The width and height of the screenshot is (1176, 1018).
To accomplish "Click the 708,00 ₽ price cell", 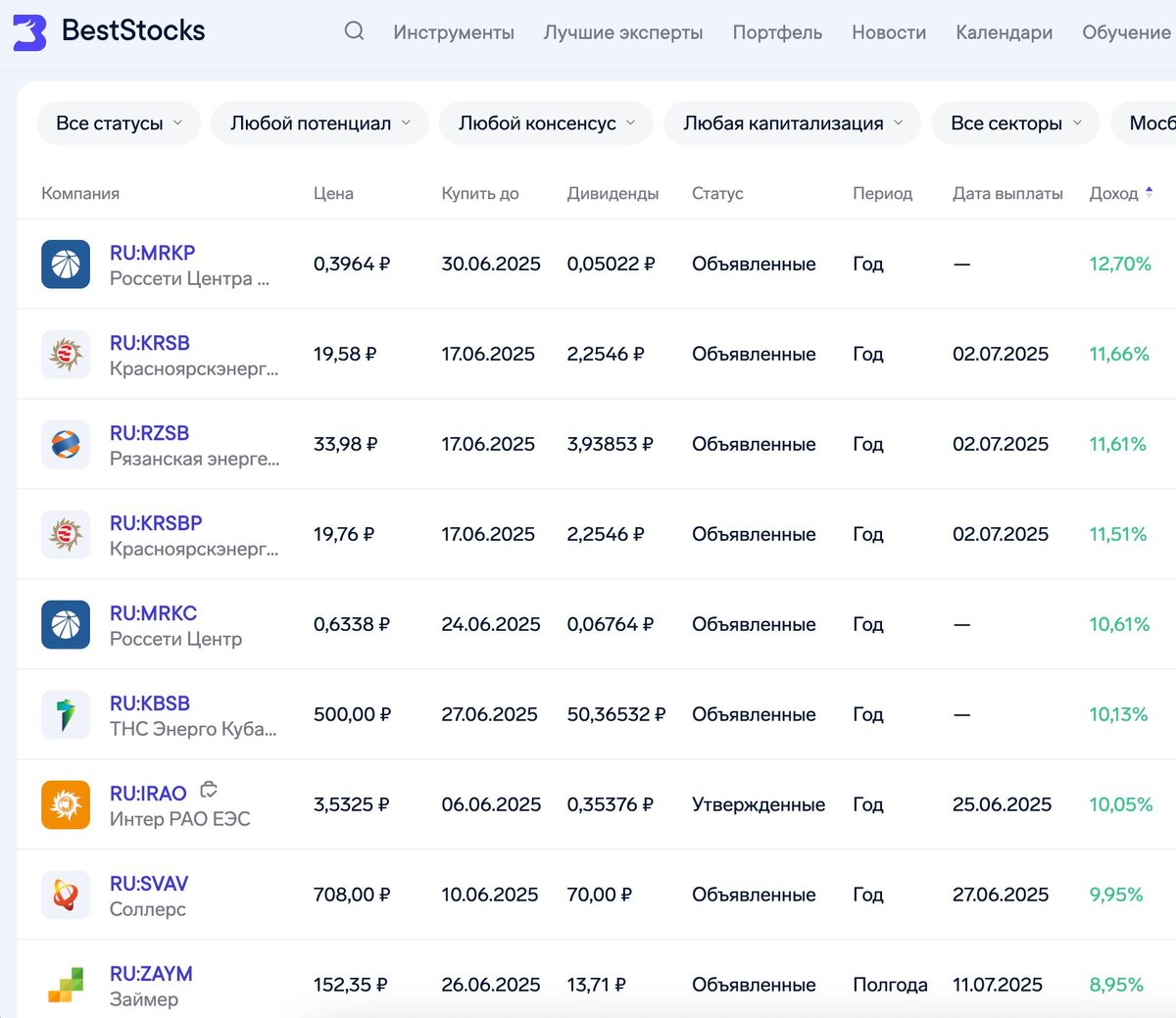I will 352,896.
